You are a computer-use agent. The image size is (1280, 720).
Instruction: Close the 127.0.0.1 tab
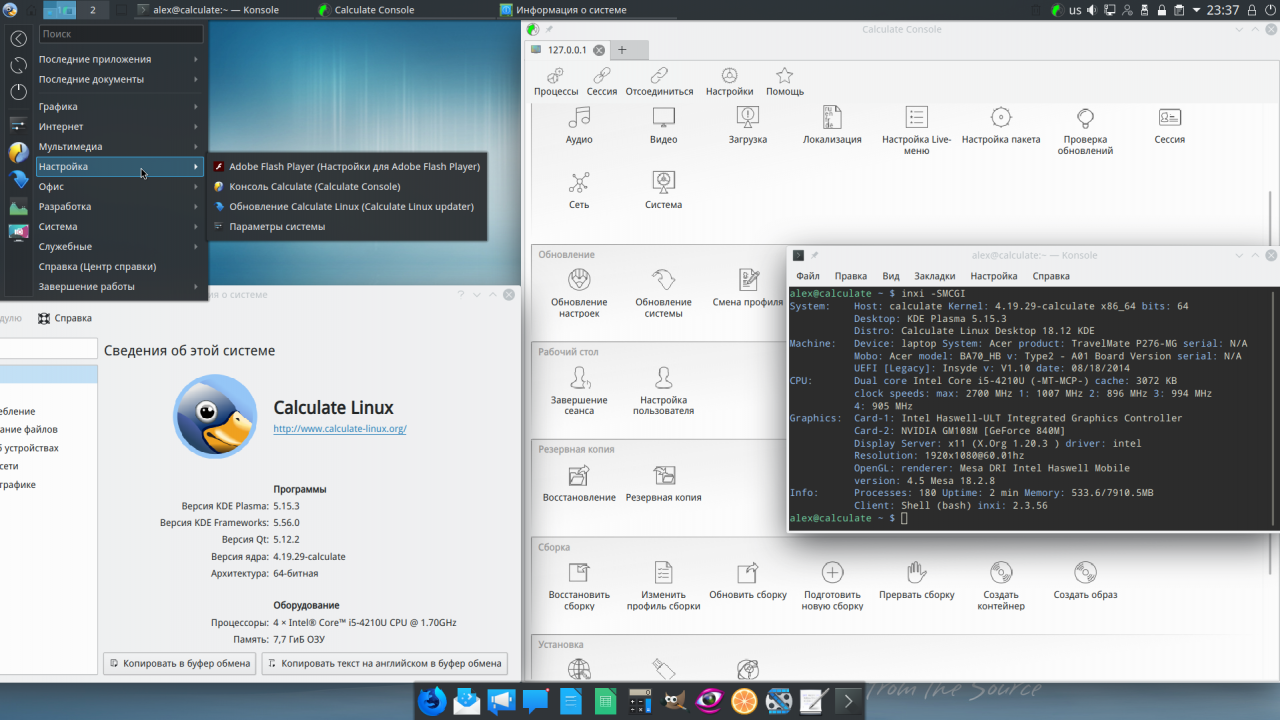[x=599, y=50]
